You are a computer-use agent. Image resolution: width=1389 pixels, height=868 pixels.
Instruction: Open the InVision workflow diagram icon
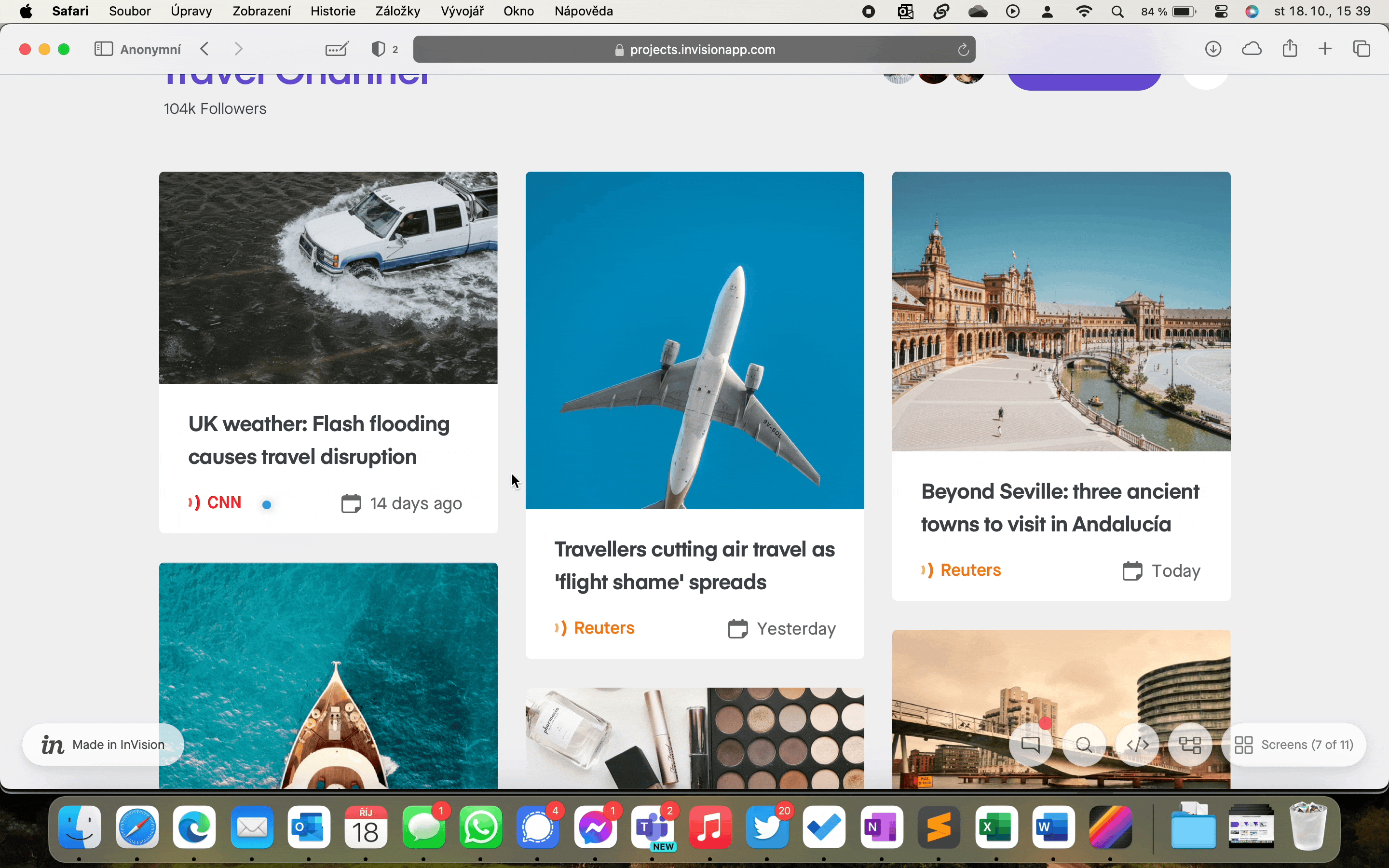1190,745
